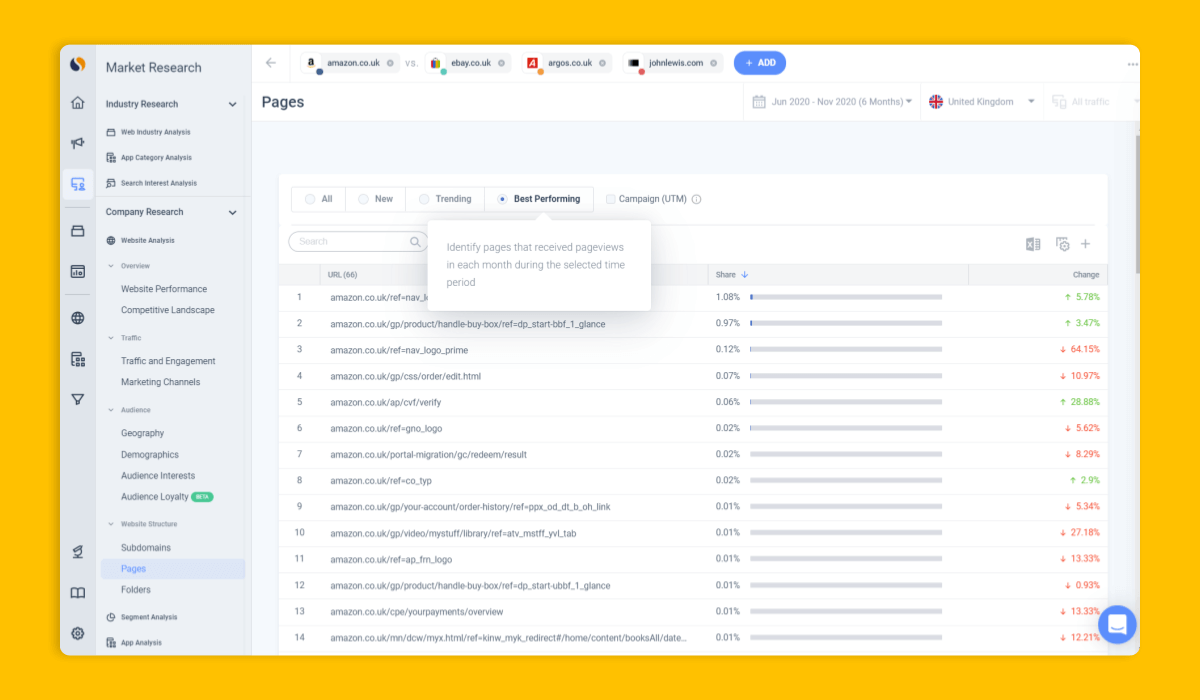This screenshot has width=1200, height=700.
Task: Select the Home icon in the left rail
Action: point(77,103)
